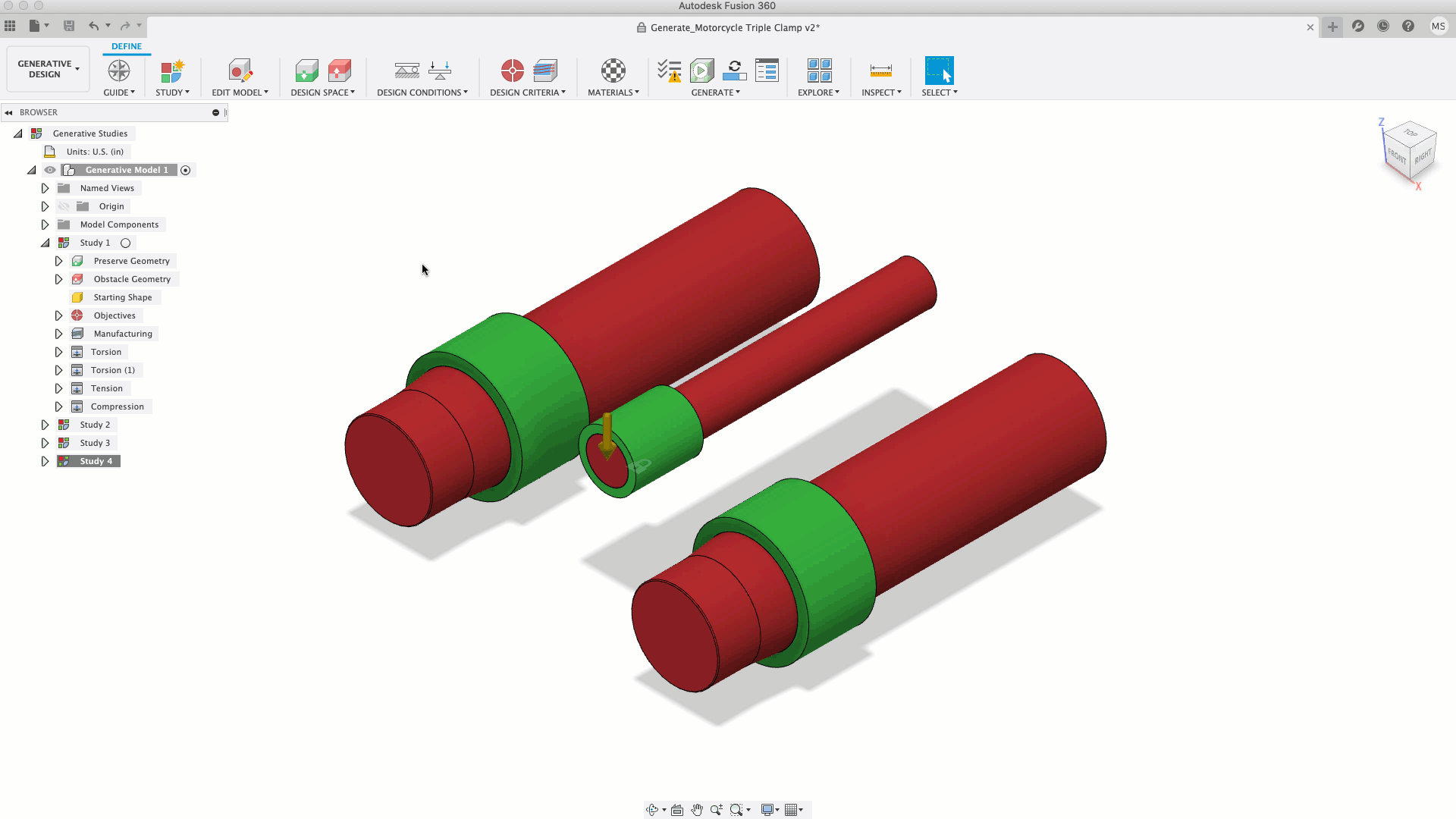Open the Objectives crosshair icon
Viewport: 1456px width, 819px height.
(512, 71)
